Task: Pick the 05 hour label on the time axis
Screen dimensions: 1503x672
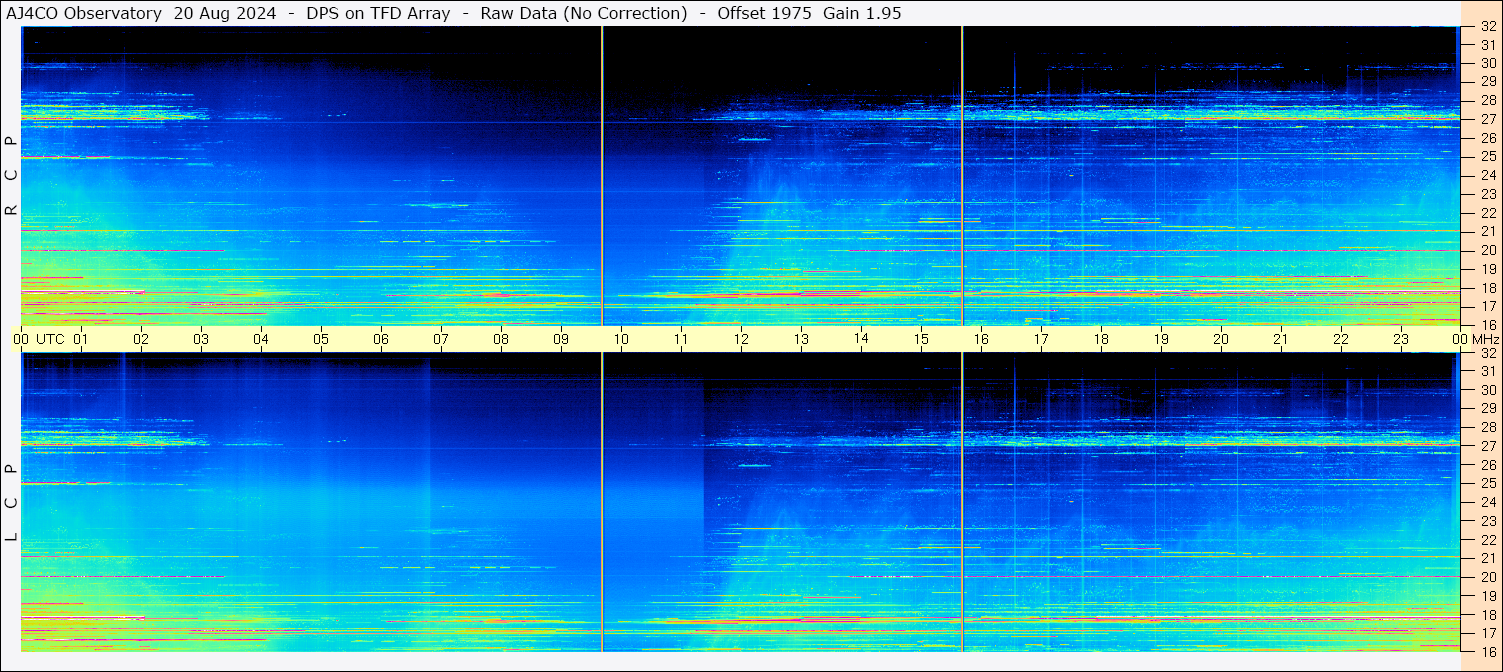Action: [x=321, y=339]
